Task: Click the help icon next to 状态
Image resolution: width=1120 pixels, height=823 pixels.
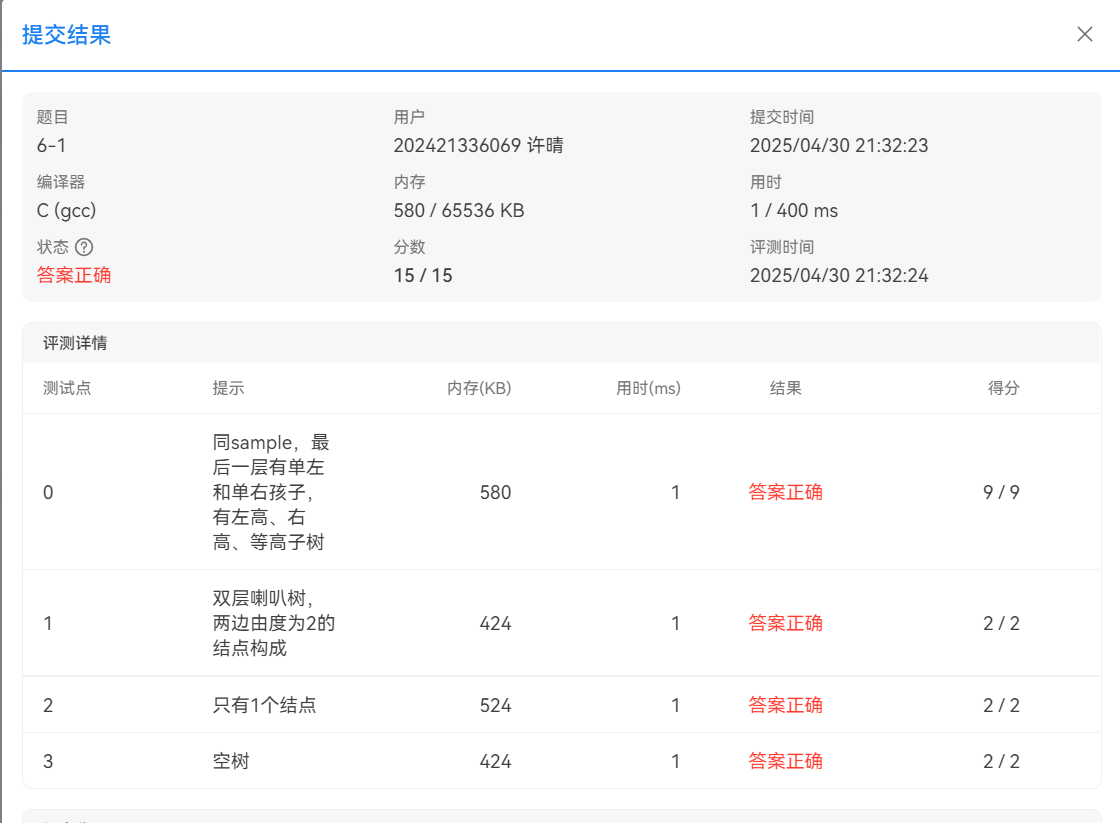Action: [84, 247]
